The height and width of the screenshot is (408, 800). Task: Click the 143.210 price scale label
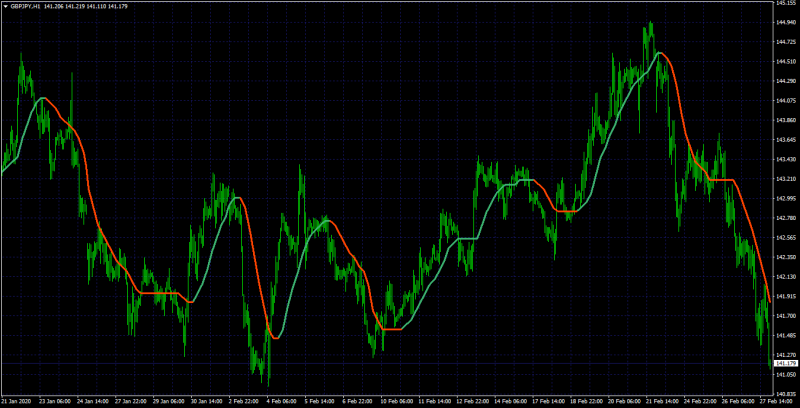[786, 179]
